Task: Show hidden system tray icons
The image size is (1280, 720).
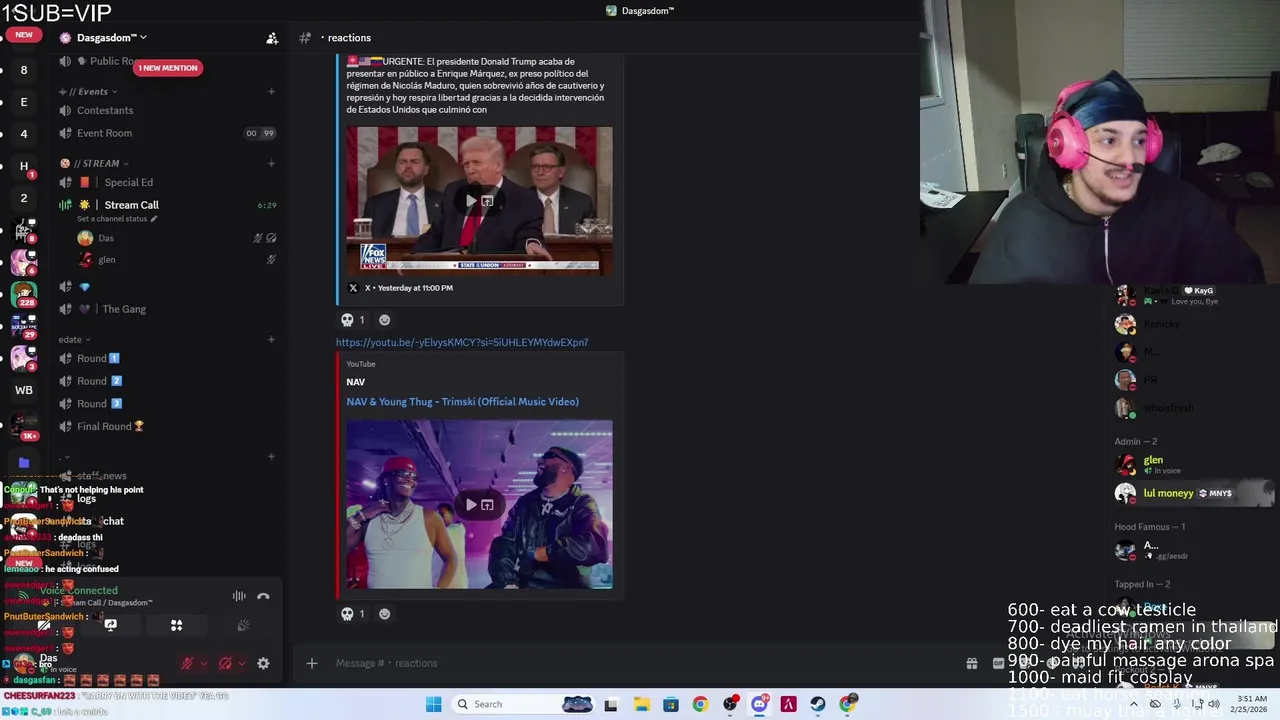Action: (x=1133, y=704)
